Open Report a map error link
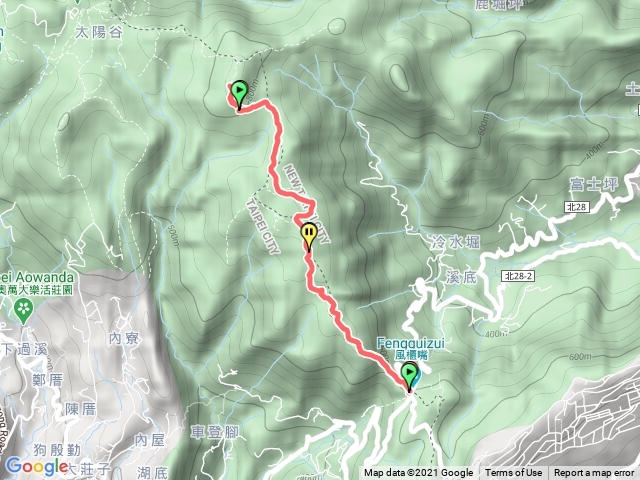Viewport: 640px width, 480px height. [594, 473]
